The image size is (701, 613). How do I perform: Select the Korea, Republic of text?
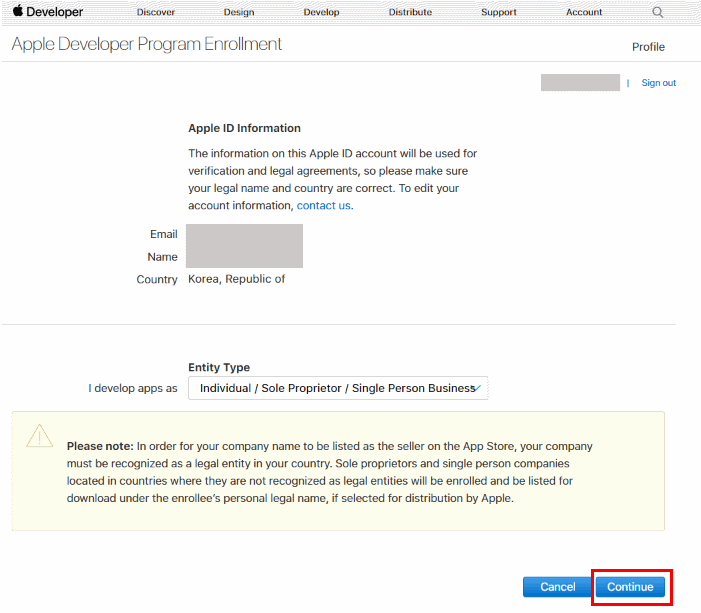point(236,279)
